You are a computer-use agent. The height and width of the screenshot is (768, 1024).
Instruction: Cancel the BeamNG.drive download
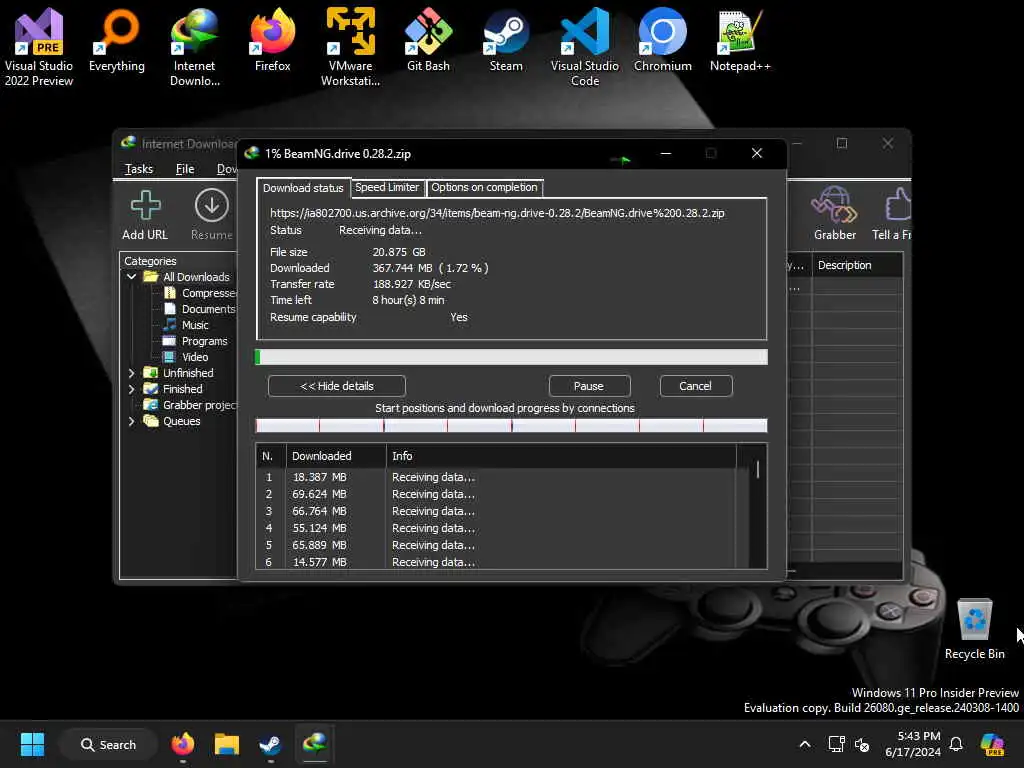[696, 386]
